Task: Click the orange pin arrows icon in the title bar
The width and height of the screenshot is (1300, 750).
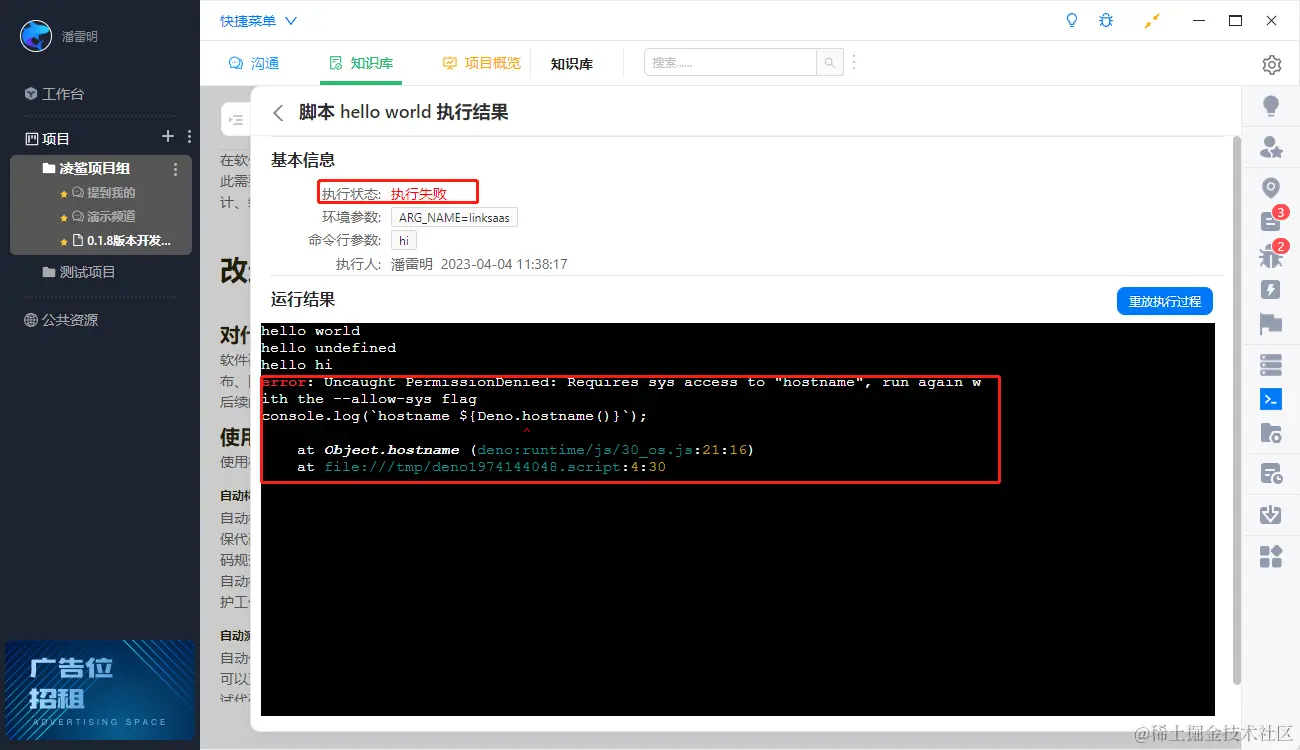Action: coord(1152,20)
